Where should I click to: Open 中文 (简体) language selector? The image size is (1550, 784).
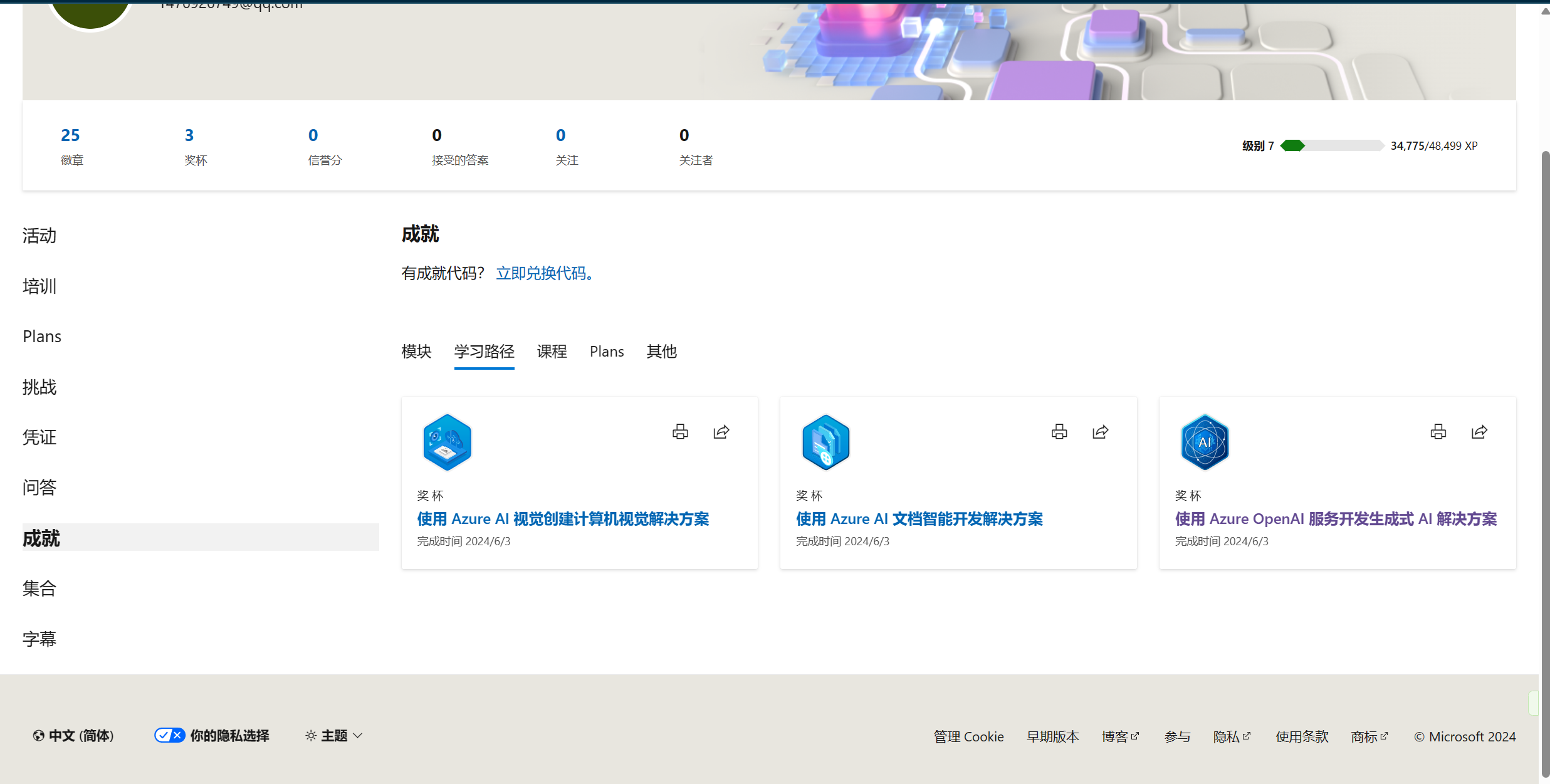(73, 736)
